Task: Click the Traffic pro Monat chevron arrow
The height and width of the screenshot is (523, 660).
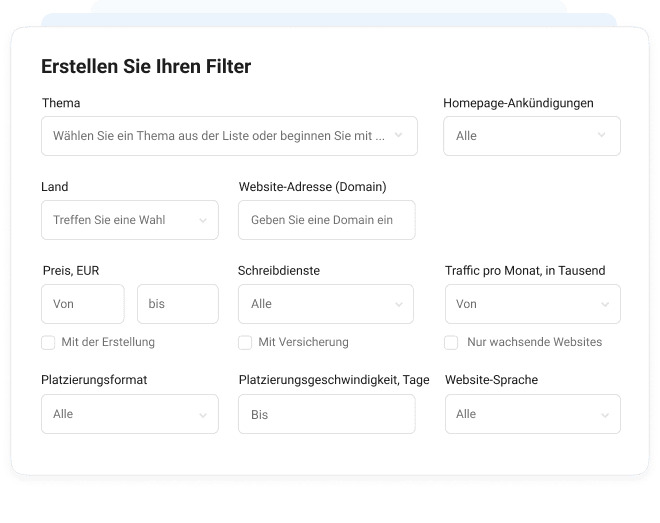Action: (605, 305)
